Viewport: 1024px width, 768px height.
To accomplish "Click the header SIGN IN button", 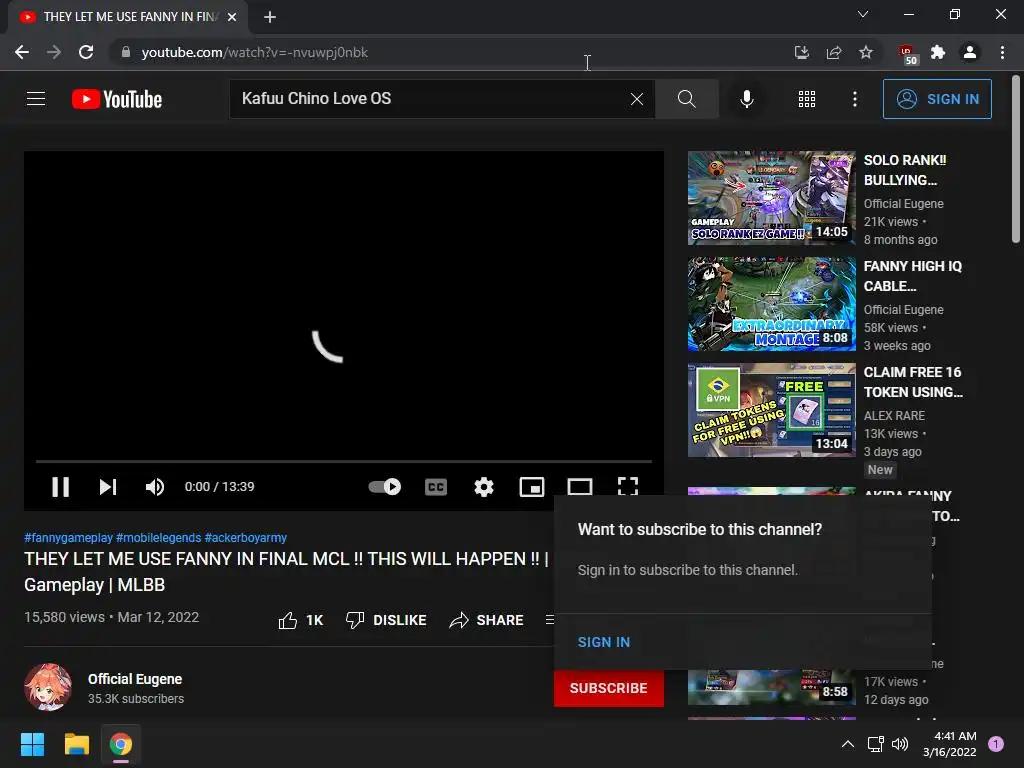I will click(937, 99).
